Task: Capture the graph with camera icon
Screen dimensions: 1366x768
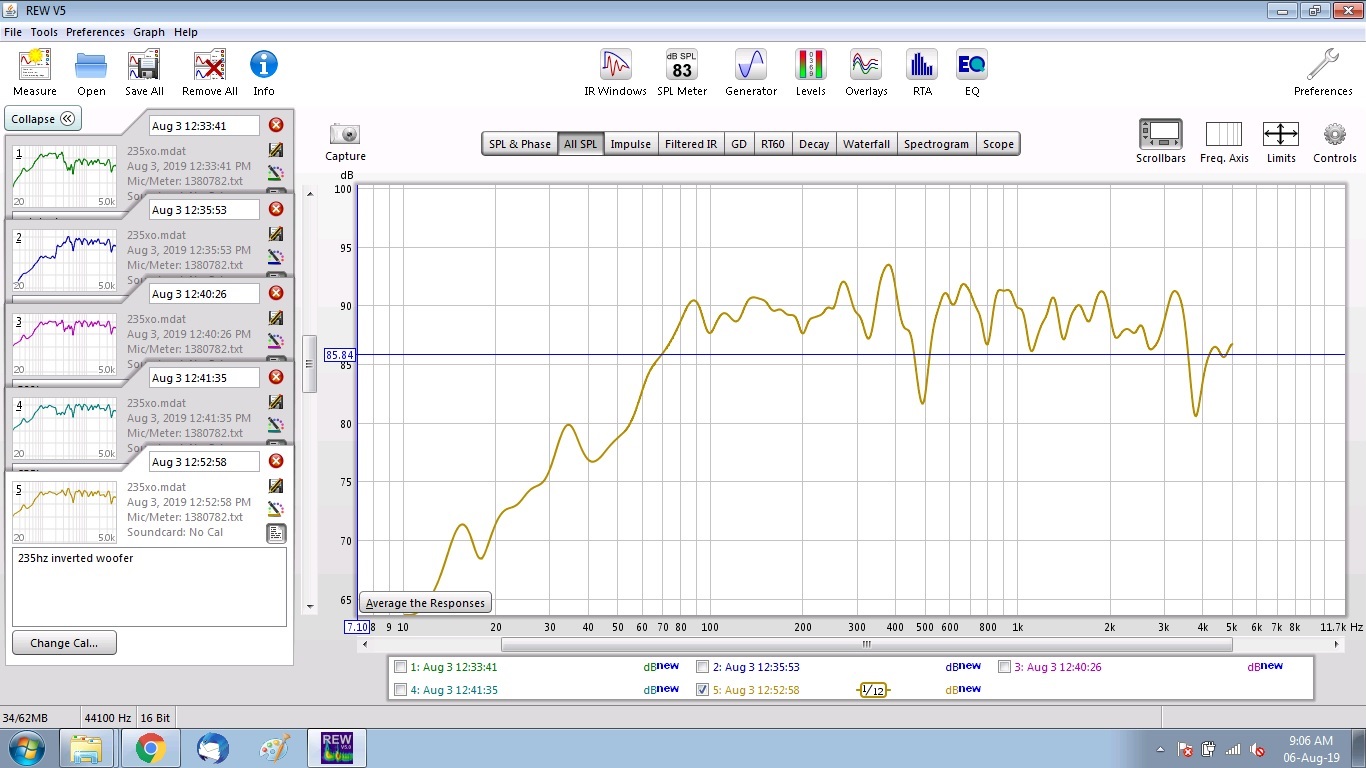Action: click(345, 134)
